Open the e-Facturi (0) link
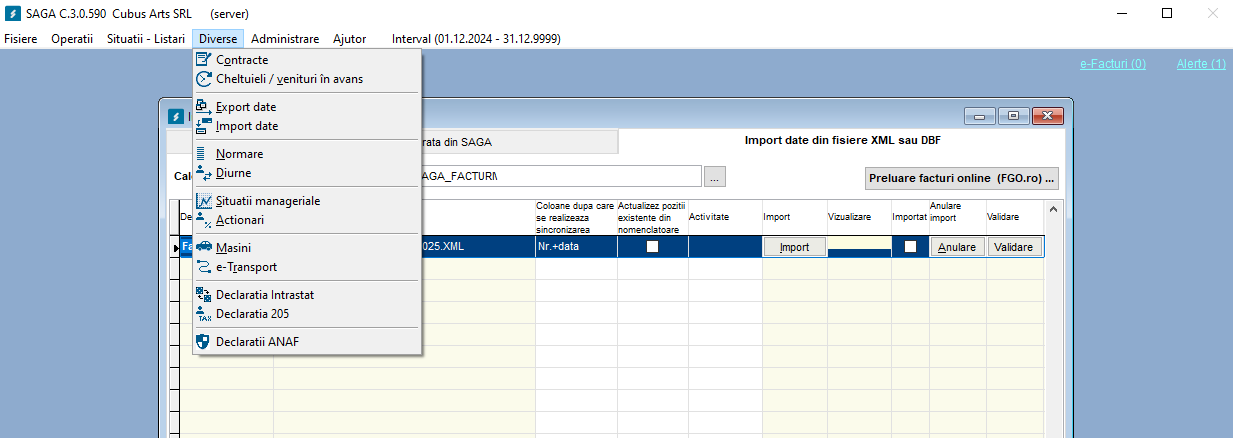1233x438 pixels. coord(1112,64)
